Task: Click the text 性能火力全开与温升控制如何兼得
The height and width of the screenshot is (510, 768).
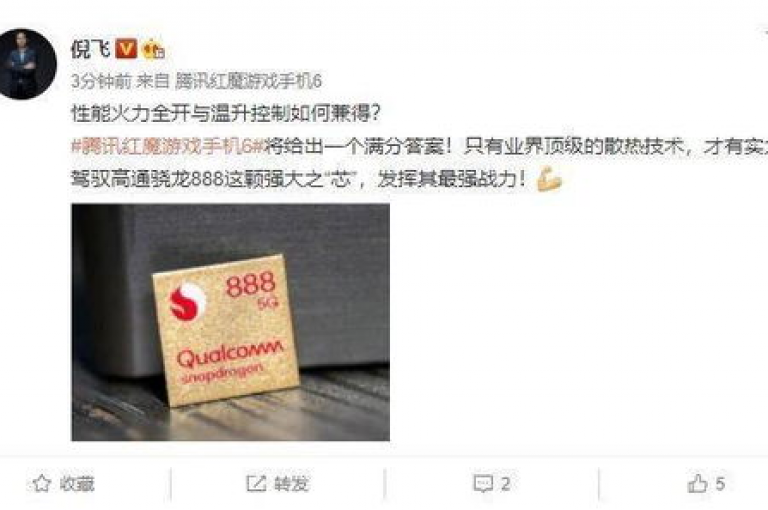Action: [219, 114]
